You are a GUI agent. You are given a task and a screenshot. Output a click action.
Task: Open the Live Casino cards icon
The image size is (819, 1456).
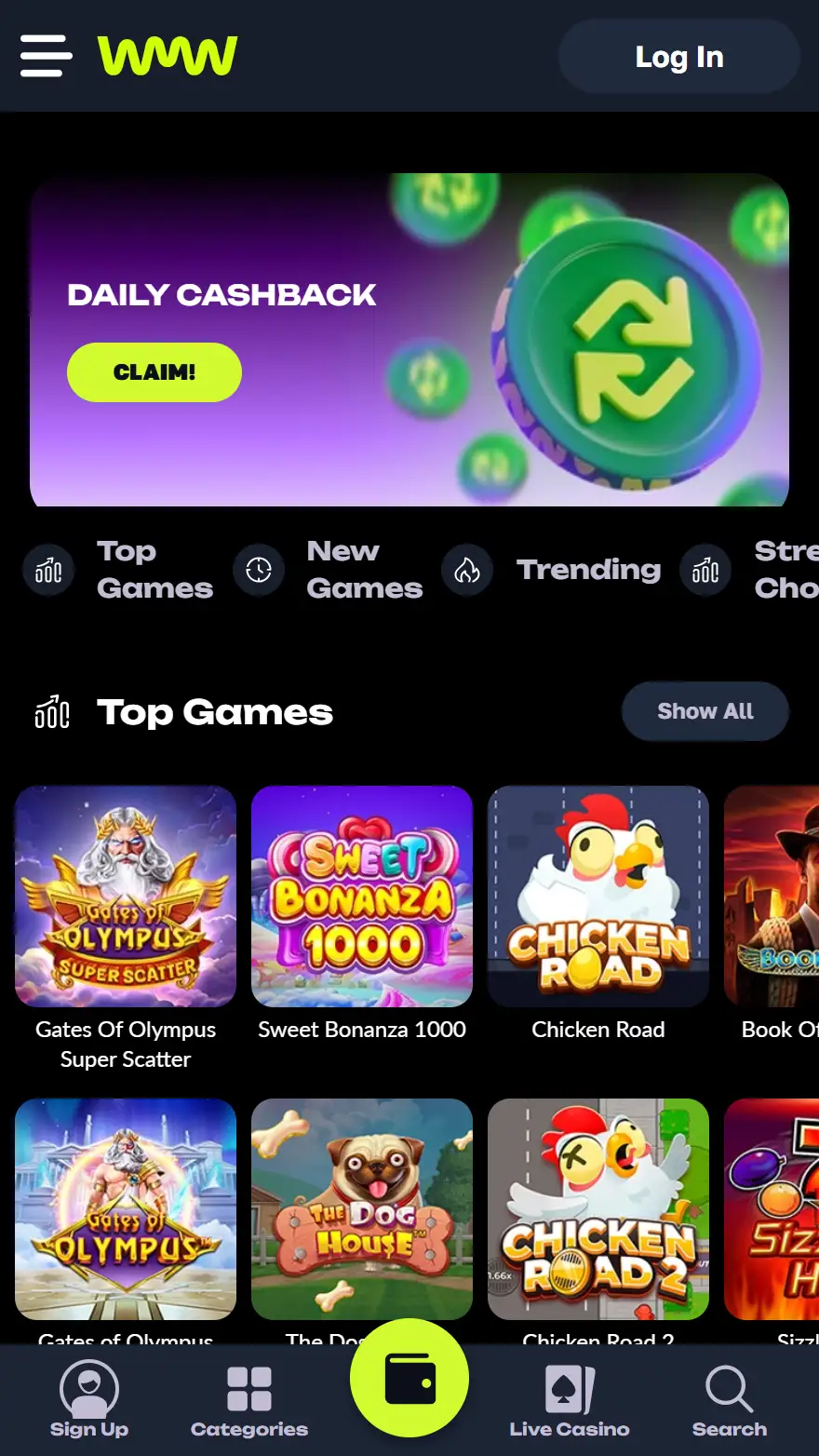570,1389
